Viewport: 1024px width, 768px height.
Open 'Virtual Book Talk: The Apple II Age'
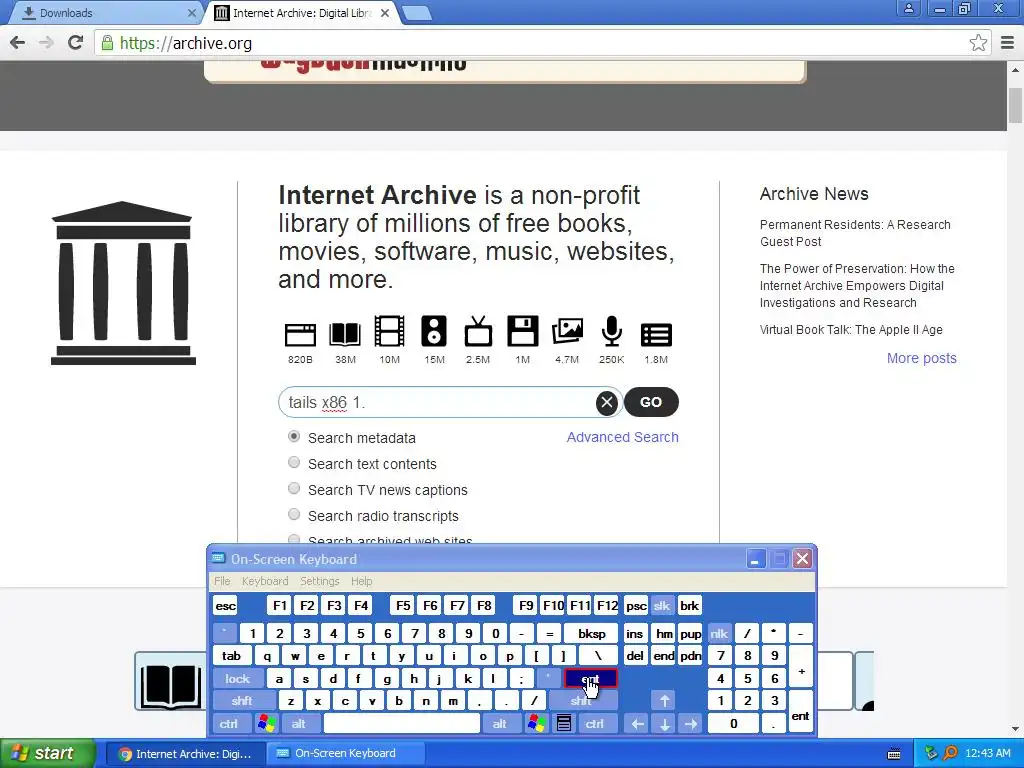851,330
